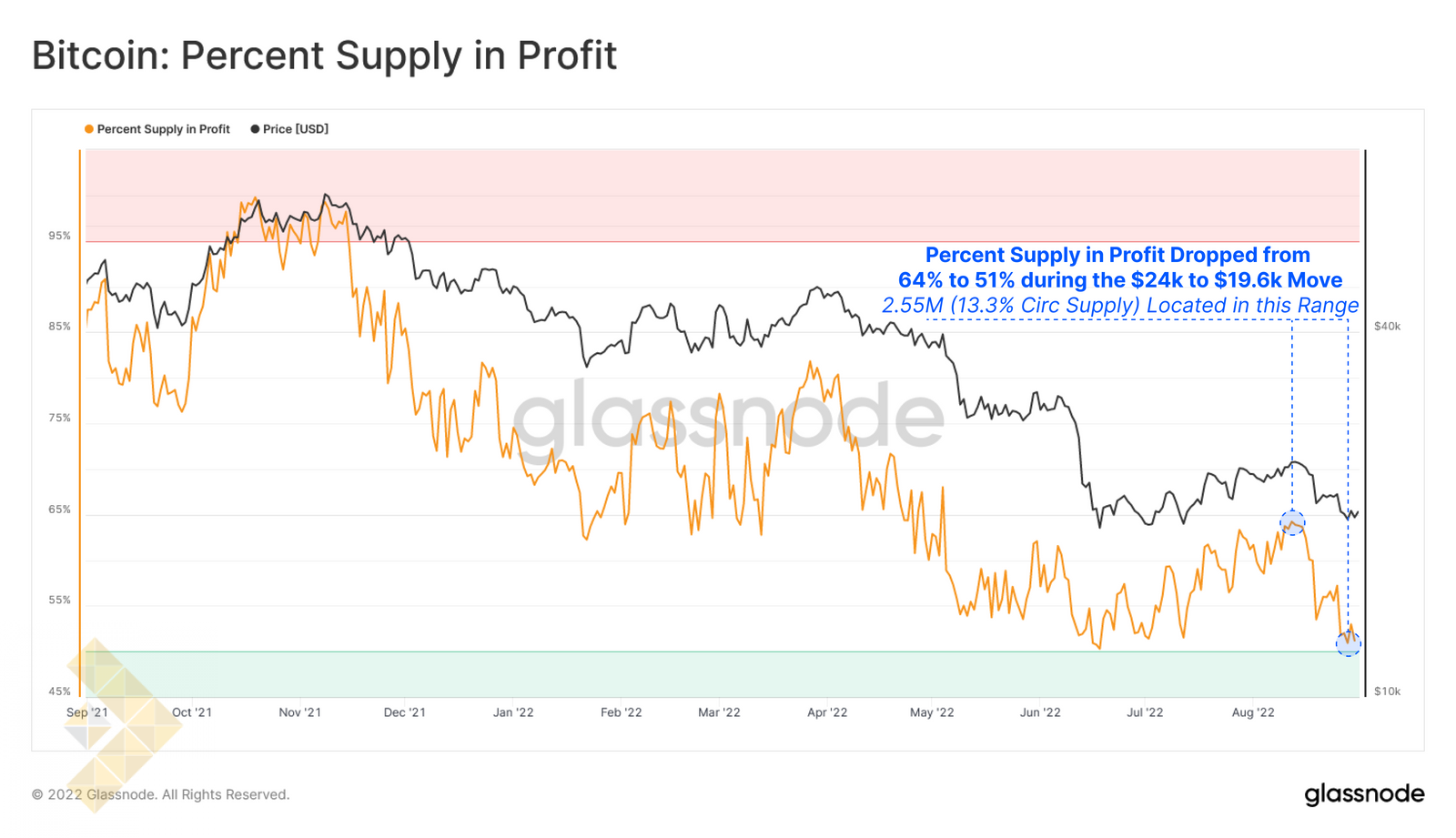The image size is (1456, 838).
Task: Click the lower blue dashed circle marker at 51%
Action: pyautogui.click(x=1348, y=644)
